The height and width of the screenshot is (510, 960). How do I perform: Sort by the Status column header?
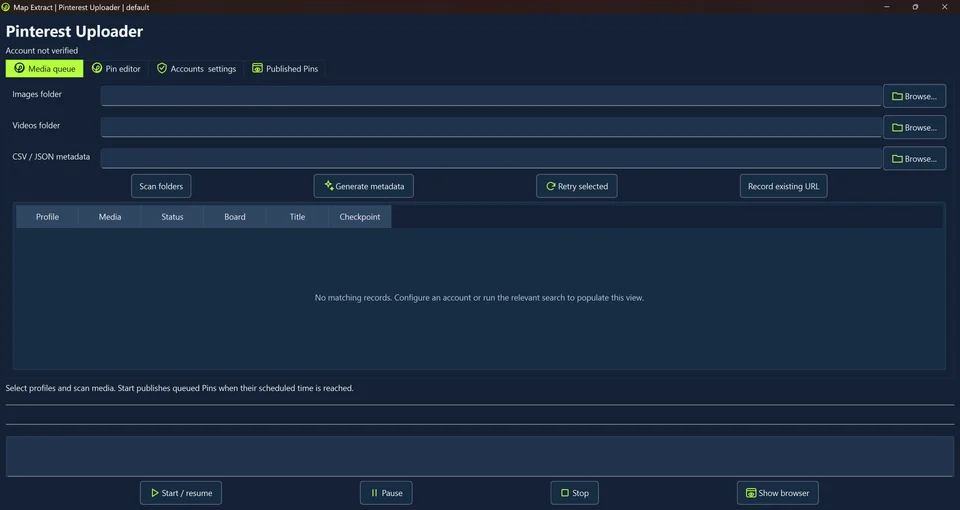[172, 217]
